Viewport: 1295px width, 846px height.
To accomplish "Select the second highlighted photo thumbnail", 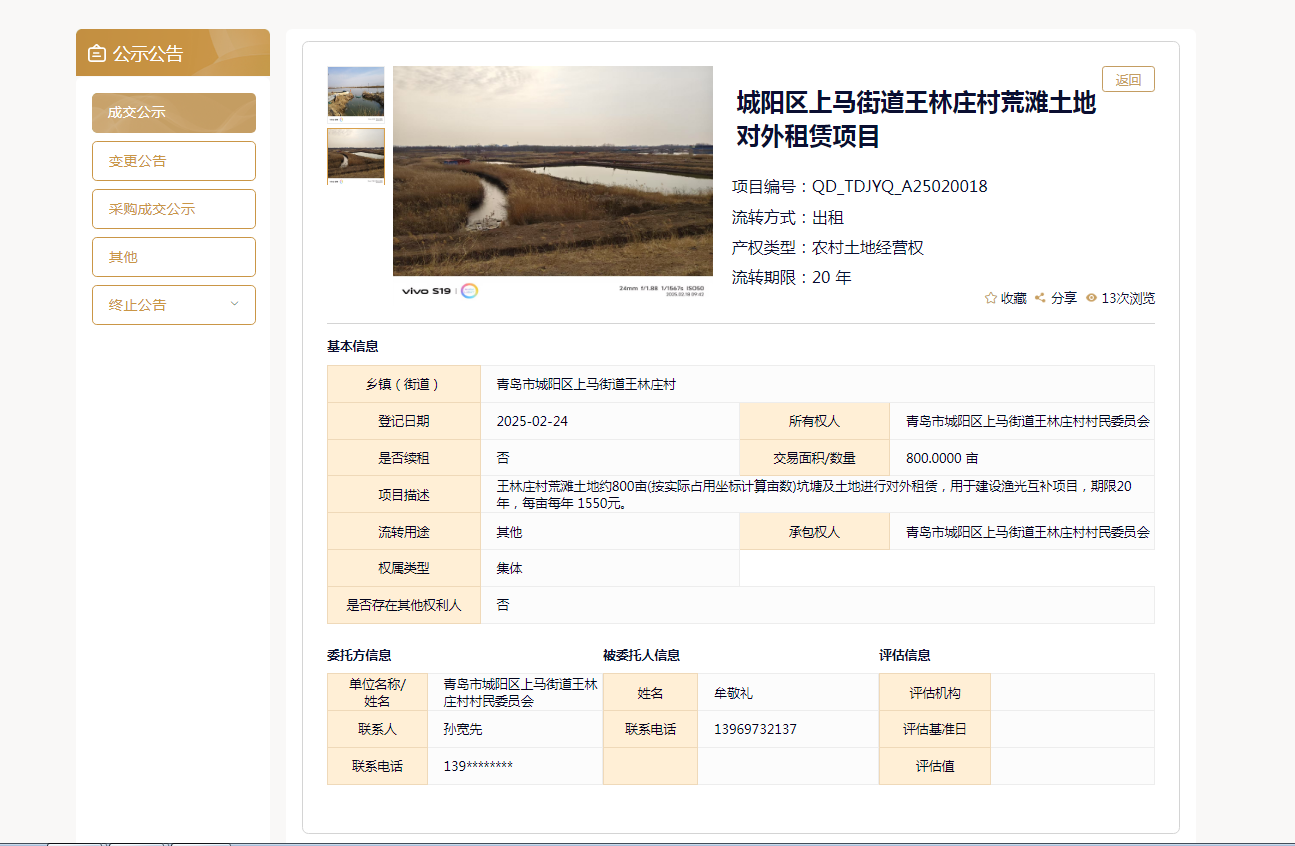I will (x=356, y=156).
